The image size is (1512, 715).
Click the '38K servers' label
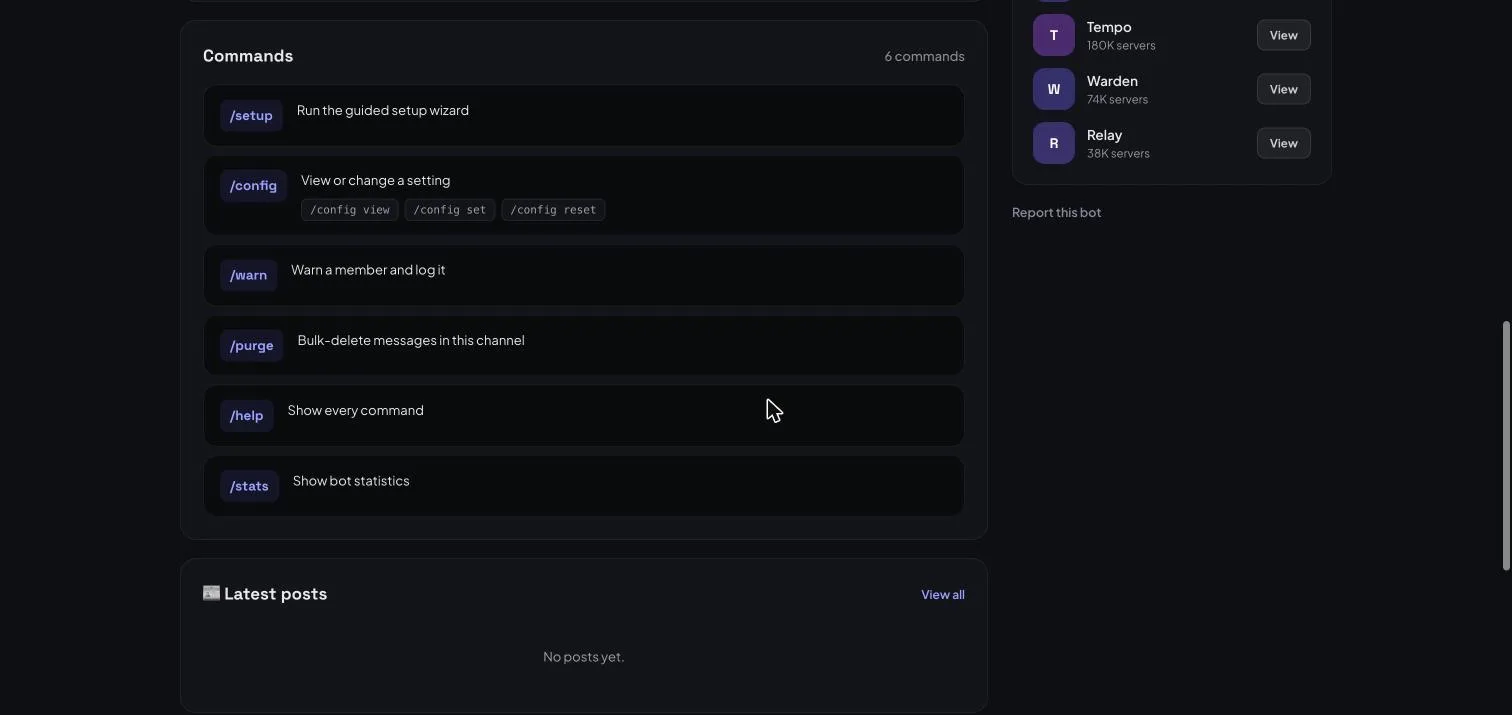click(1118, 153)
